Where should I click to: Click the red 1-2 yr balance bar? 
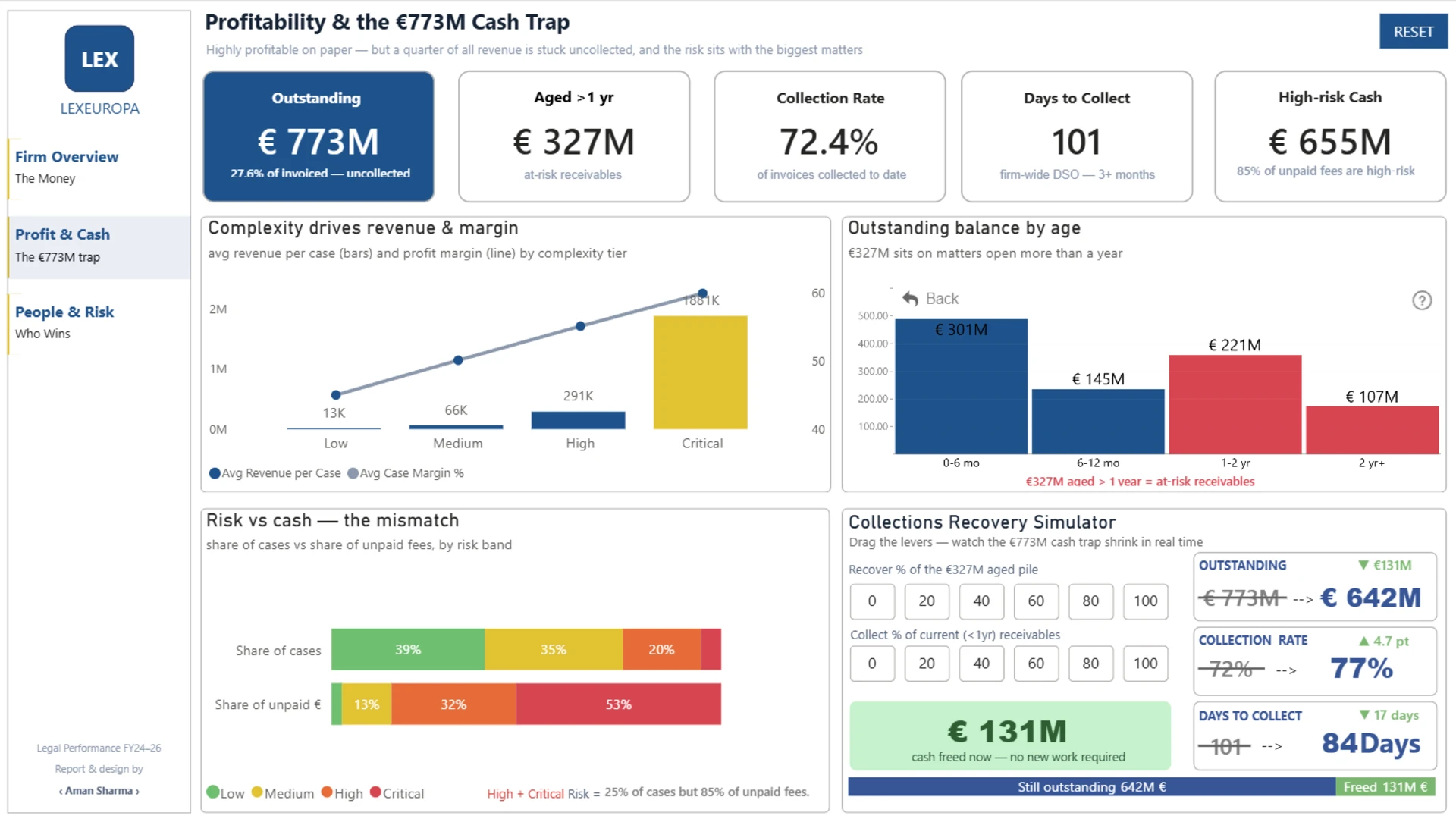1235,405
